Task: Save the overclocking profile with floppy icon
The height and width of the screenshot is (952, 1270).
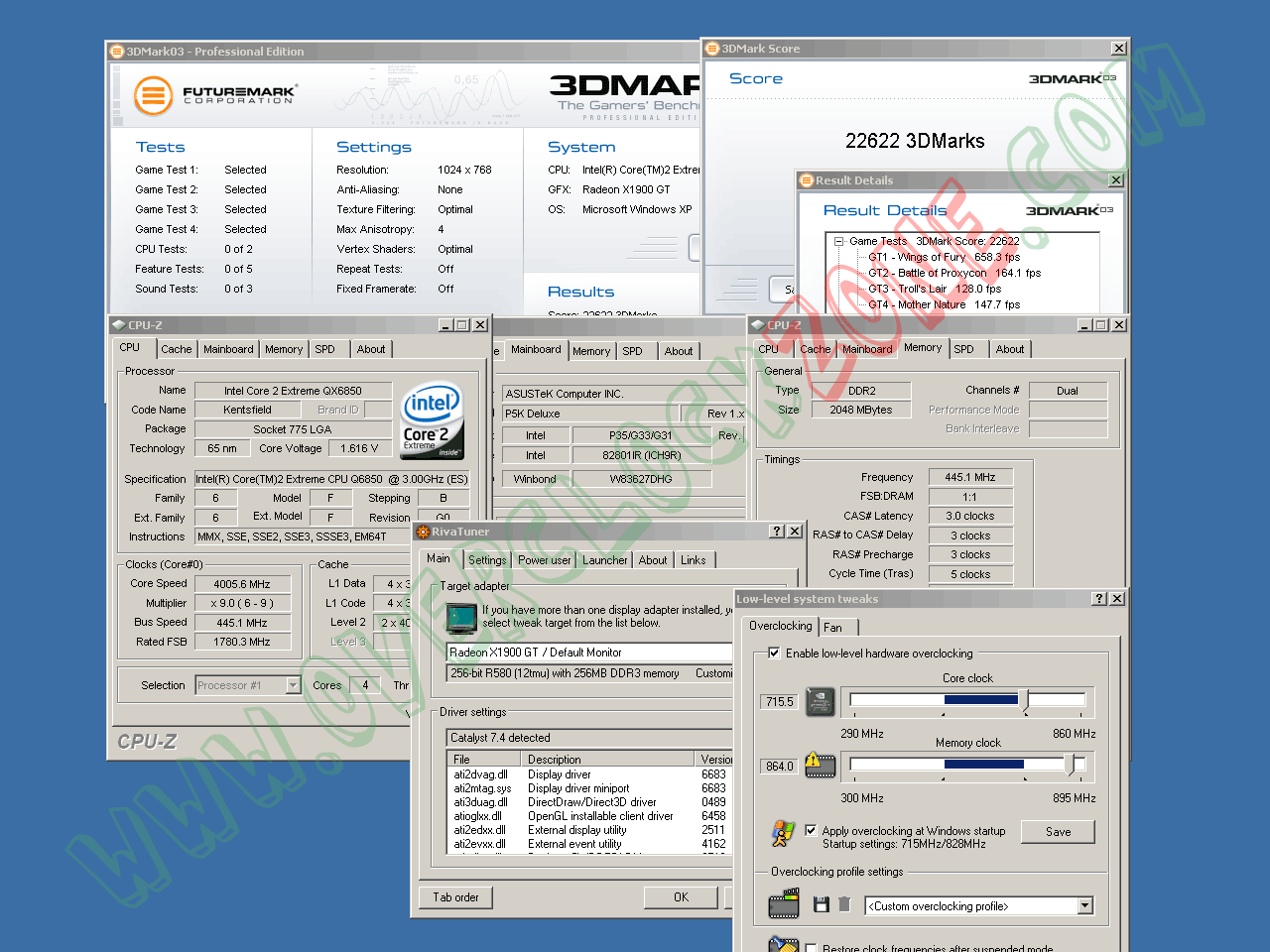Action: point(821,904)
